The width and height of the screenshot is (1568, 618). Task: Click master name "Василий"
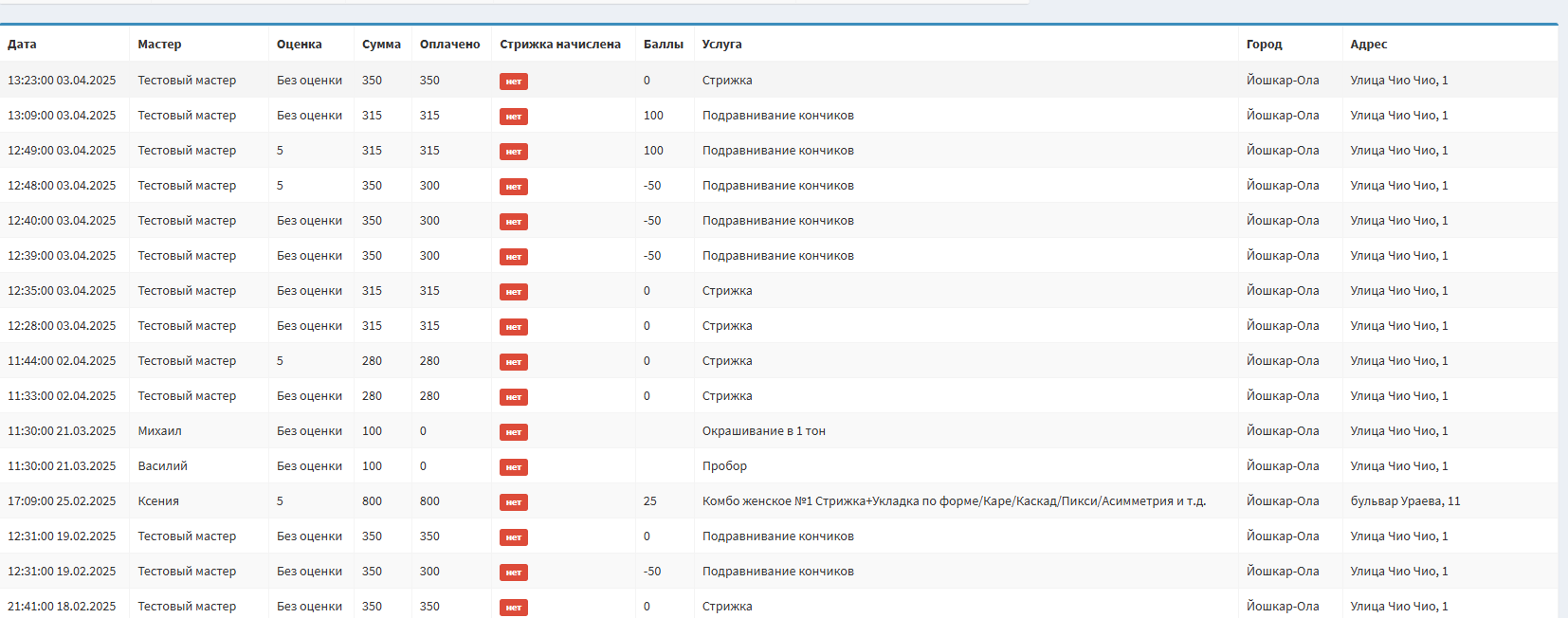[162, 466]
